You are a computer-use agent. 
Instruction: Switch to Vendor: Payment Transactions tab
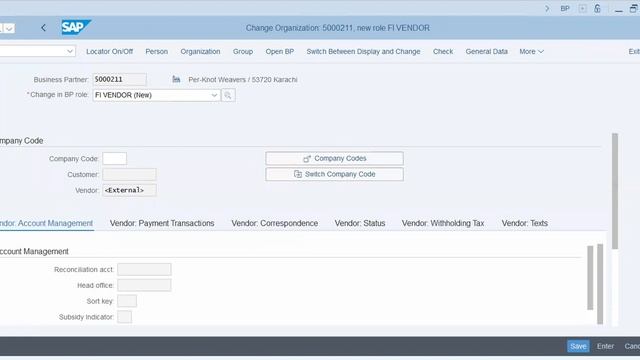162,223
